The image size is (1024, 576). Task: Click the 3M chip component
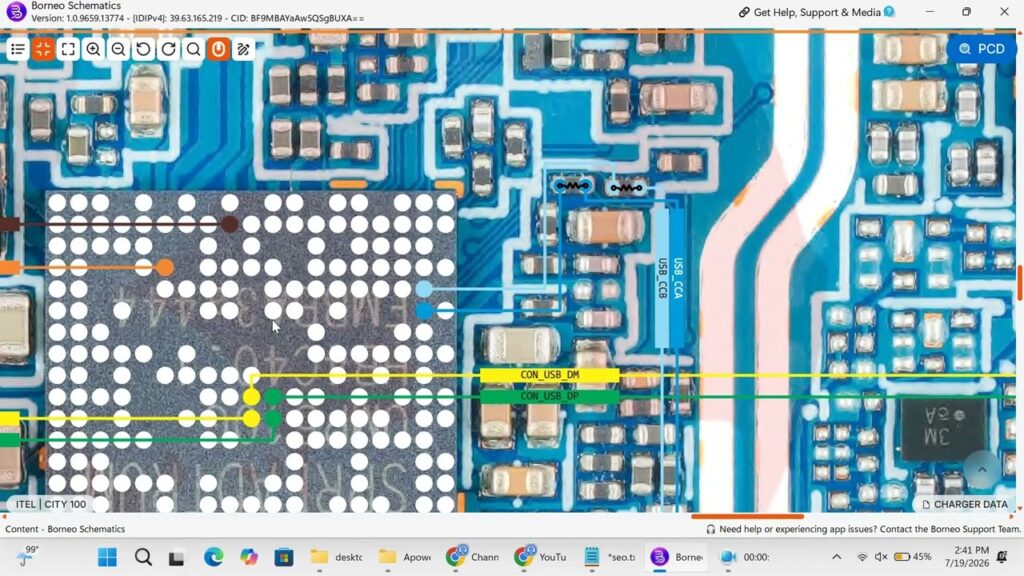[x=944, y=428]
